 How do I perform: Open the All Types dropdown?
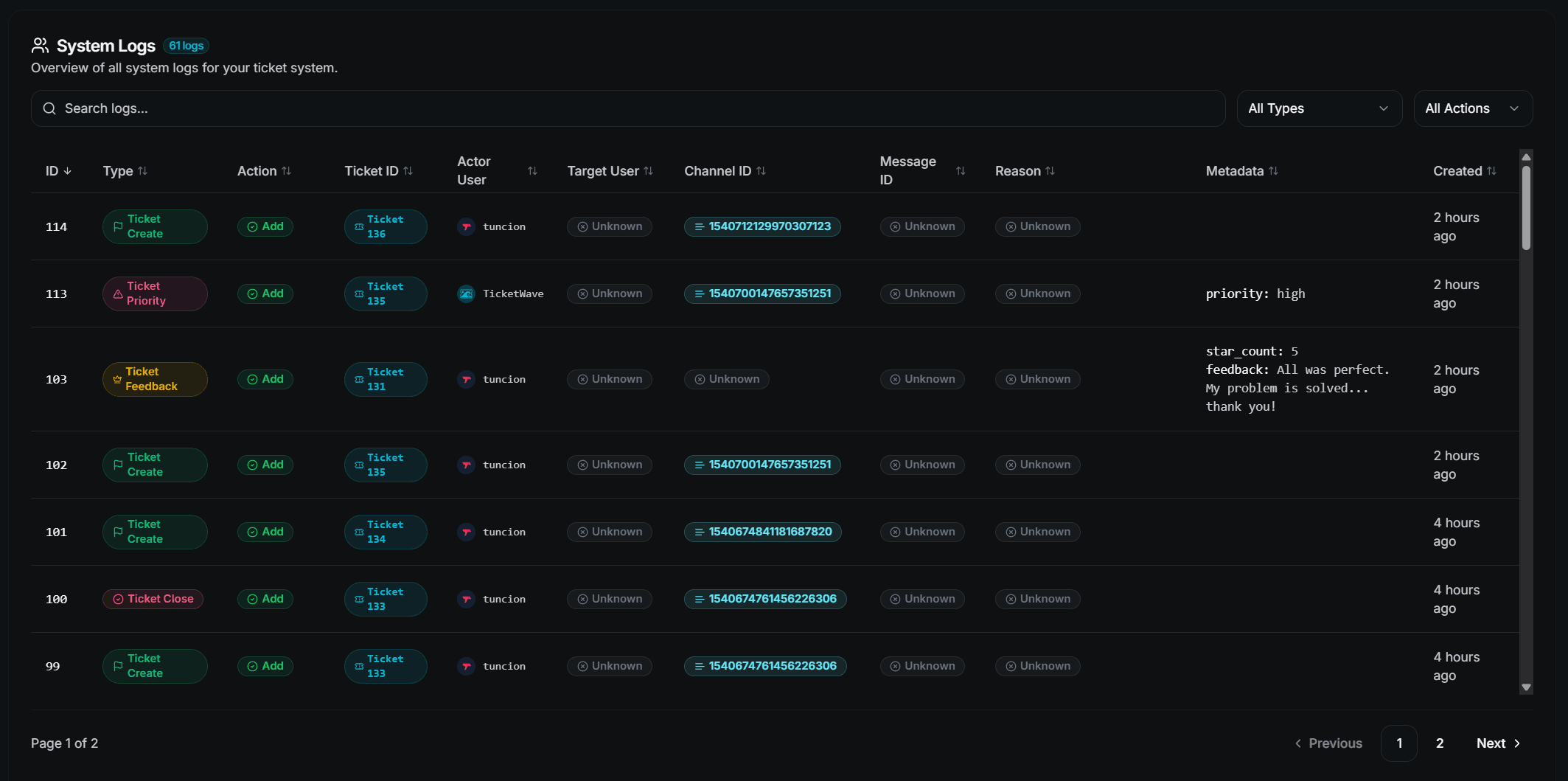1319,108
